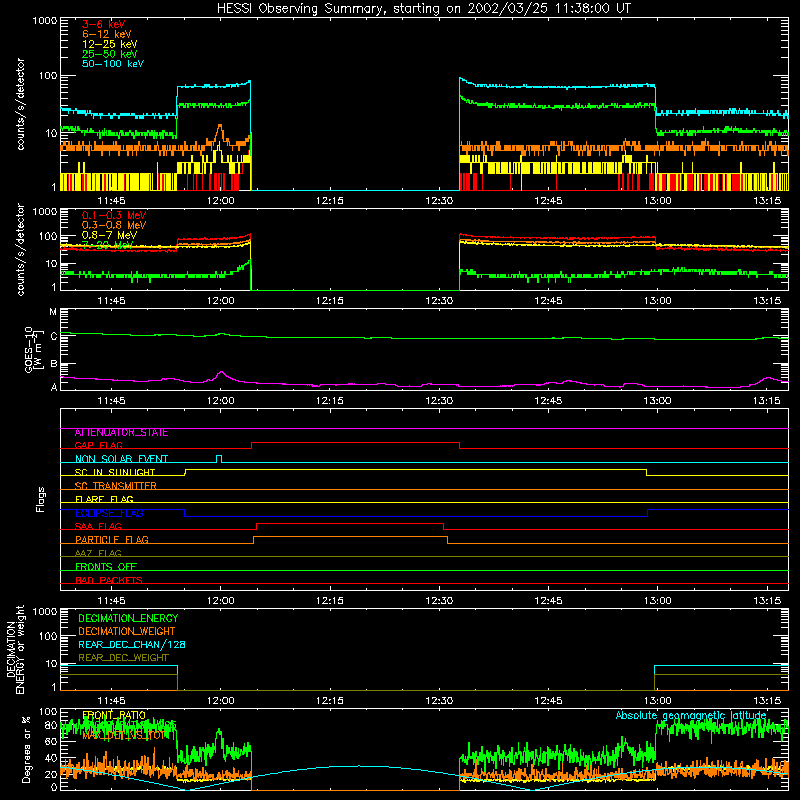Click the 0.3-0.8 MeV legend entry
This screenshot has height=800, width=800.
coord(114,225)
